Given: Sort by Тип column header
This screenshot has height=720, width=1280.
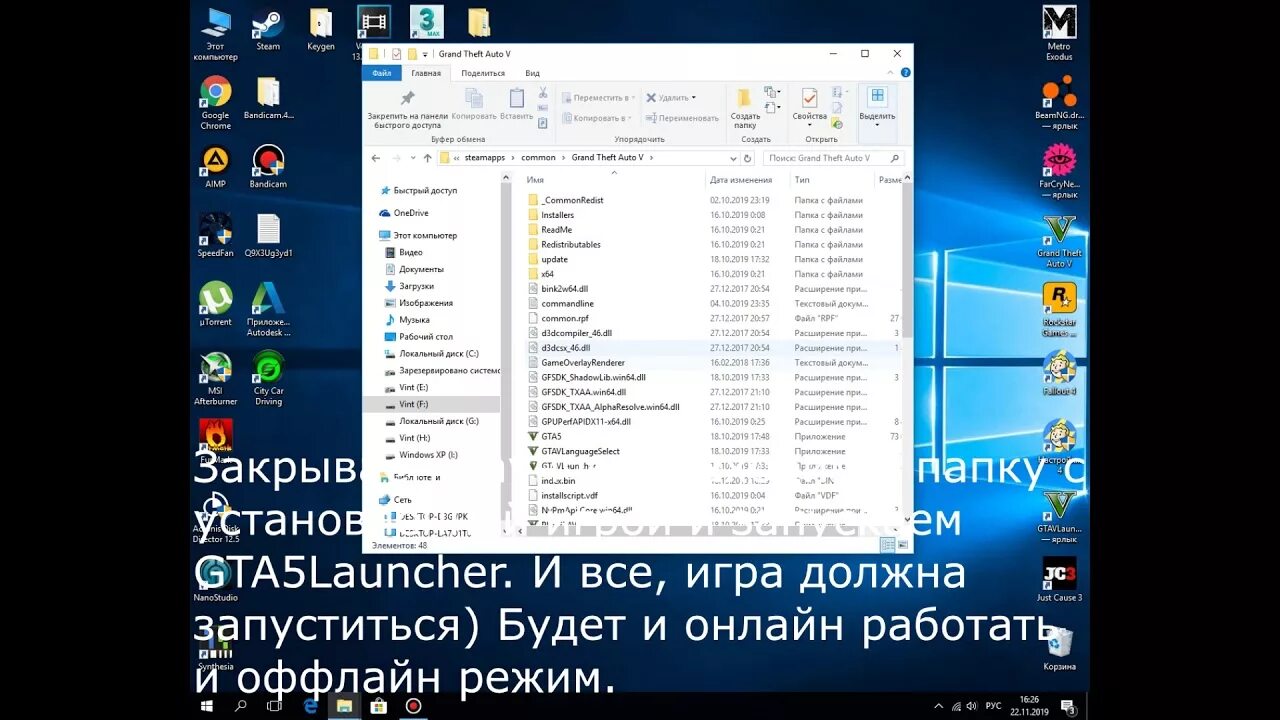Looking at the screenshot, I should (802, 180).
